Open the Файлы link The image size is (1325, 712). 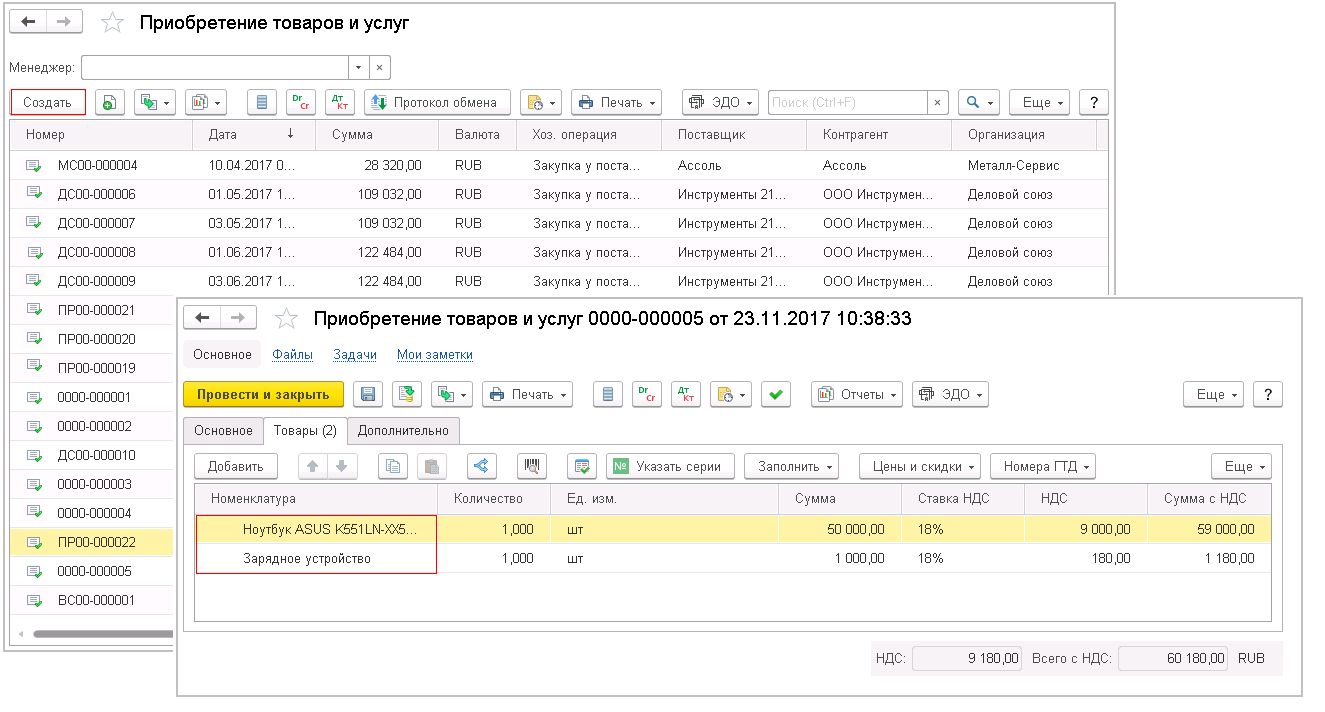pos(292,355)
